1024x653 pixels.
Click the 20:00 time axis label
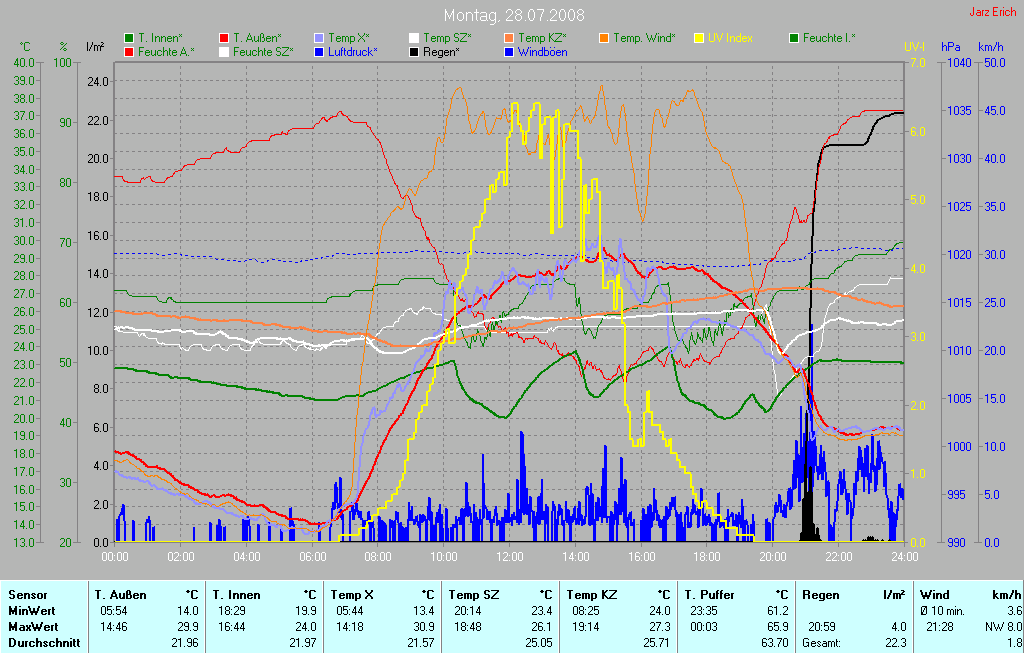tap(773, 557)
